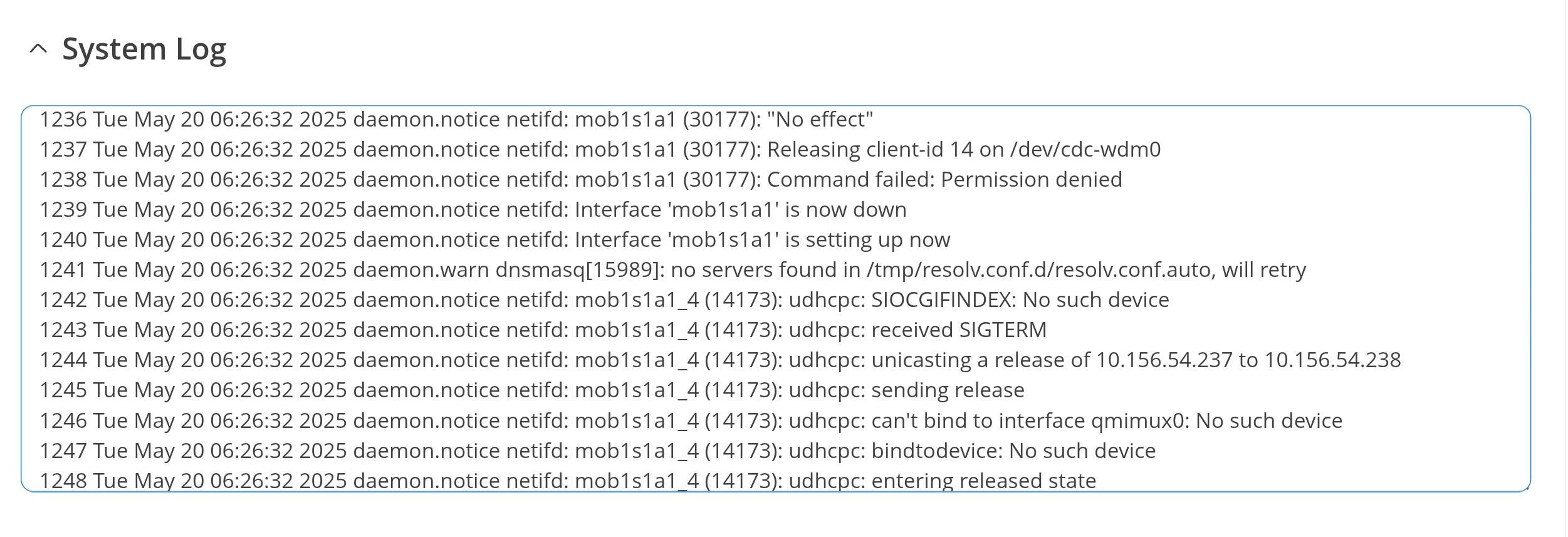This screenshot has height=537, width=1568.
Task: Click log line 1242 SIOCGIFINDEX error
Action: click(604, 300)
